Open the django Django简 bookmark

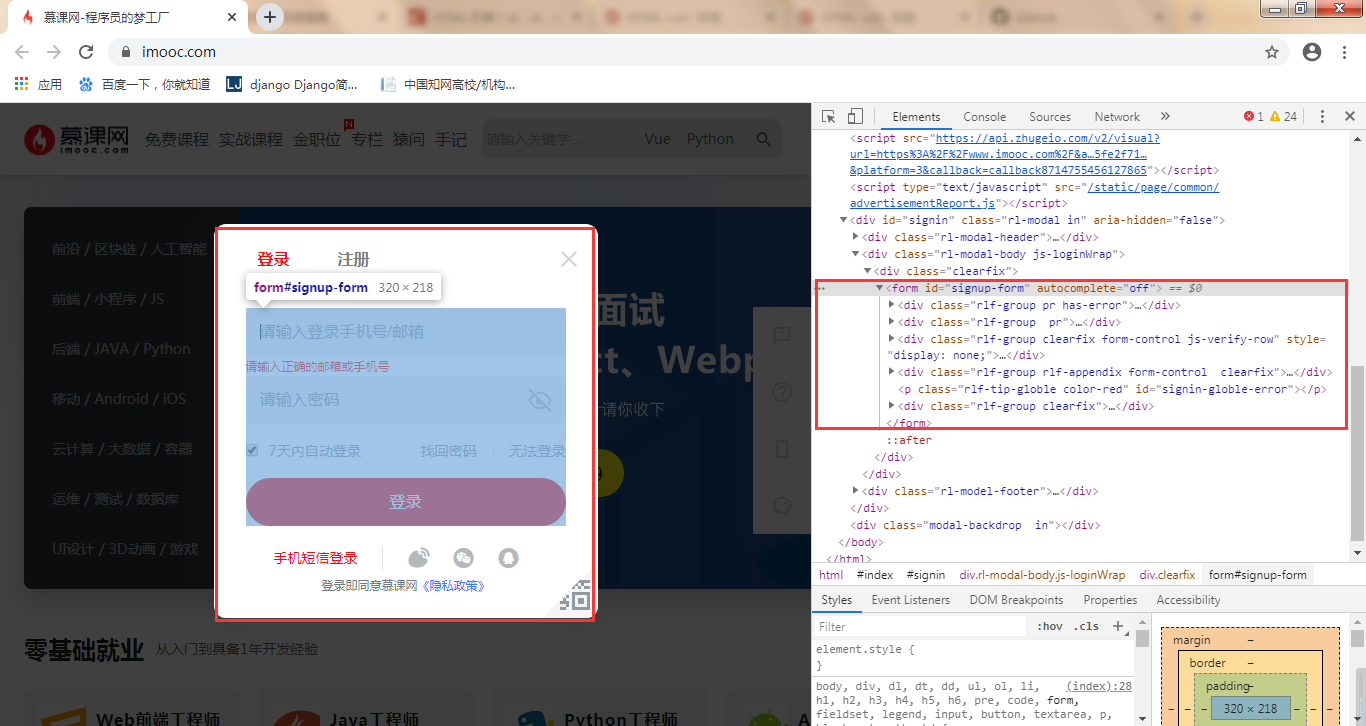291,85
